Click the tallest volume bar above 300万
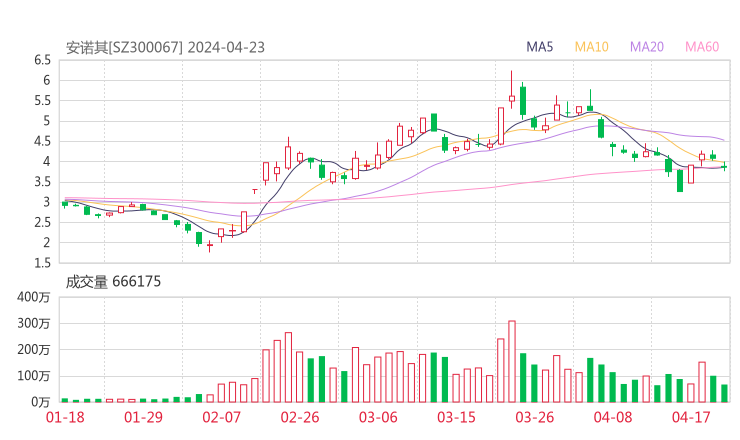740x440 pixels. [512, 362]
